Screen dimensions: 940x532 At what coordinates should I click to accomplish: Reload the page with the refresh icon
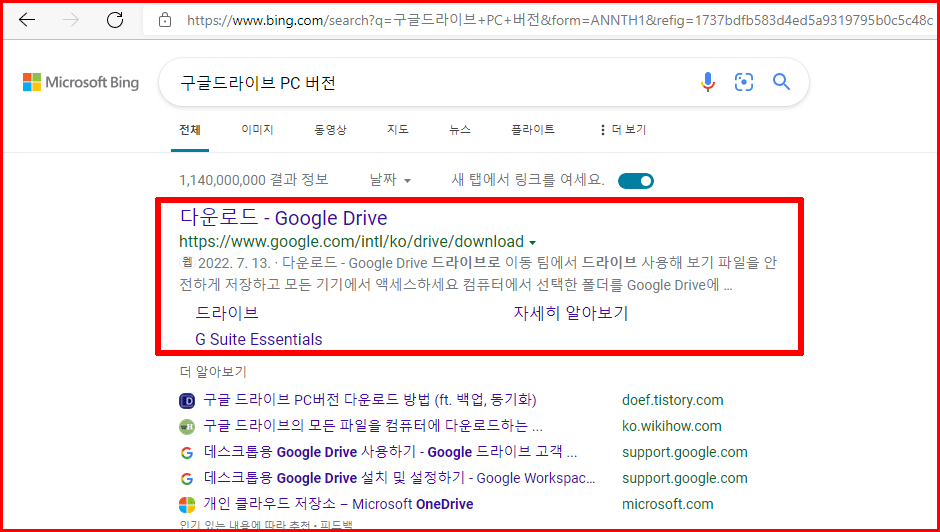coord(115,20)
